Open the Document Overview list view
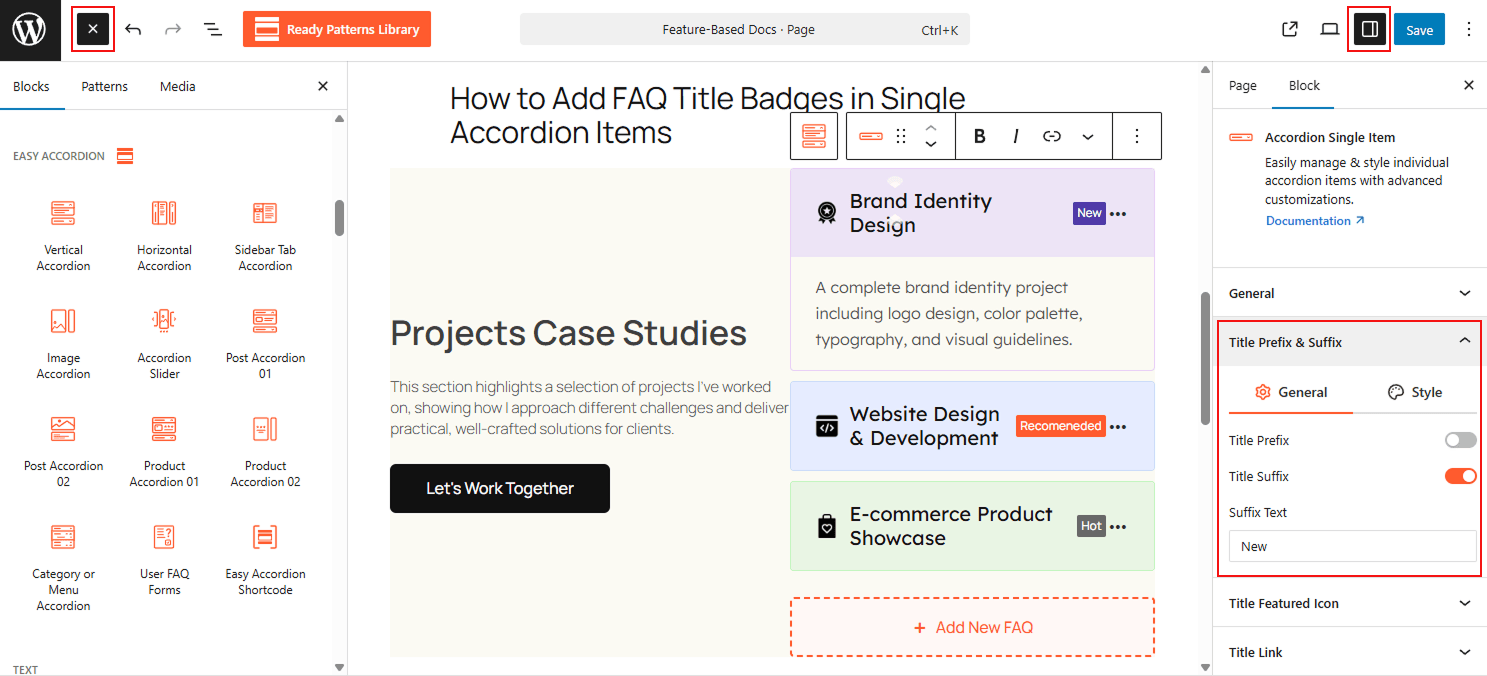 [x=213, y=29]
